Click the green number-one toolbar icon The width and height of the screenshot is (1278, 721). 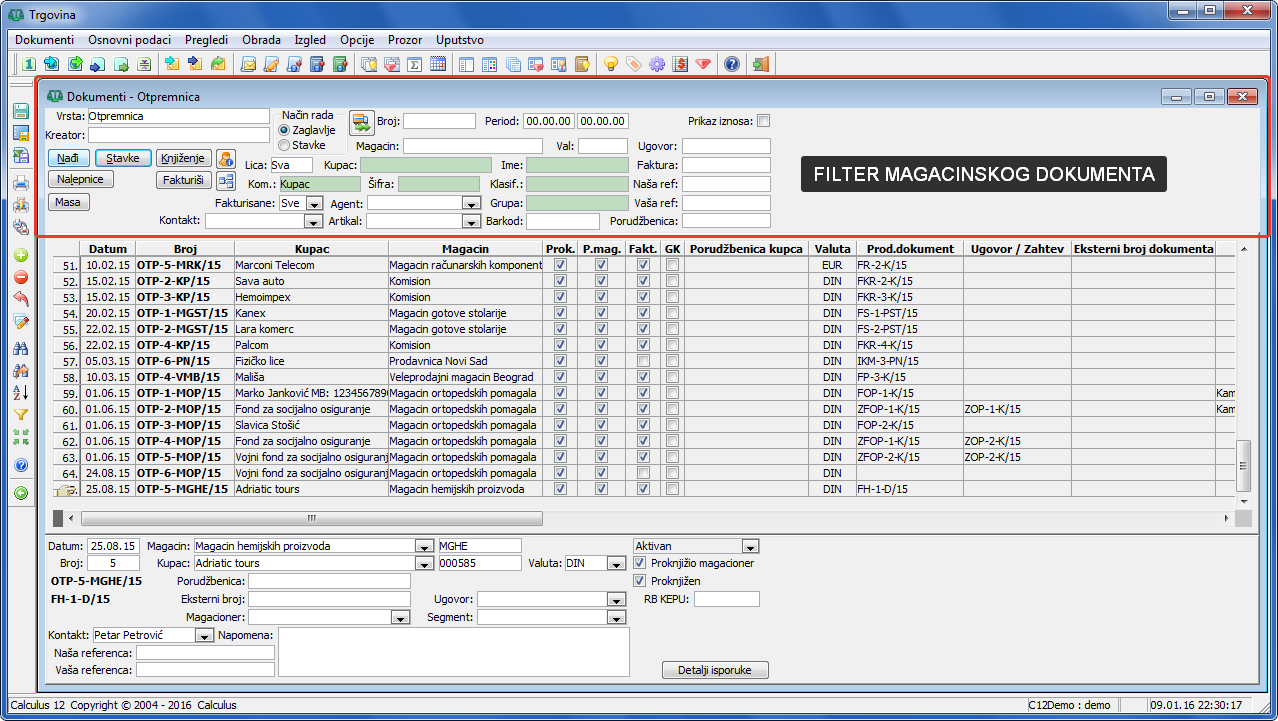point(29,64)
